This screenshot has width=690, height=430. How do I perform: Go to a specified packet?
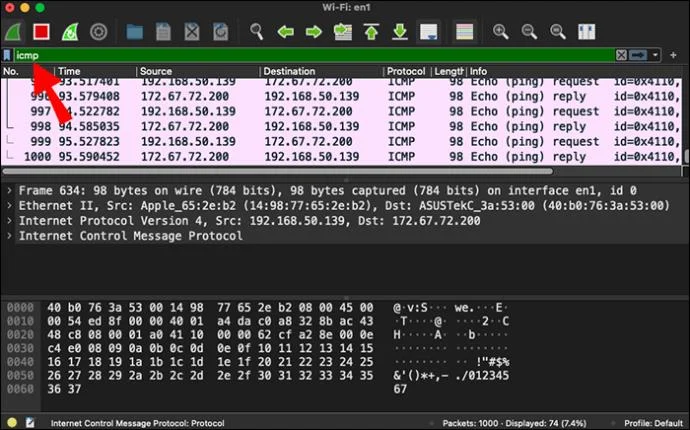pos(343,32)
